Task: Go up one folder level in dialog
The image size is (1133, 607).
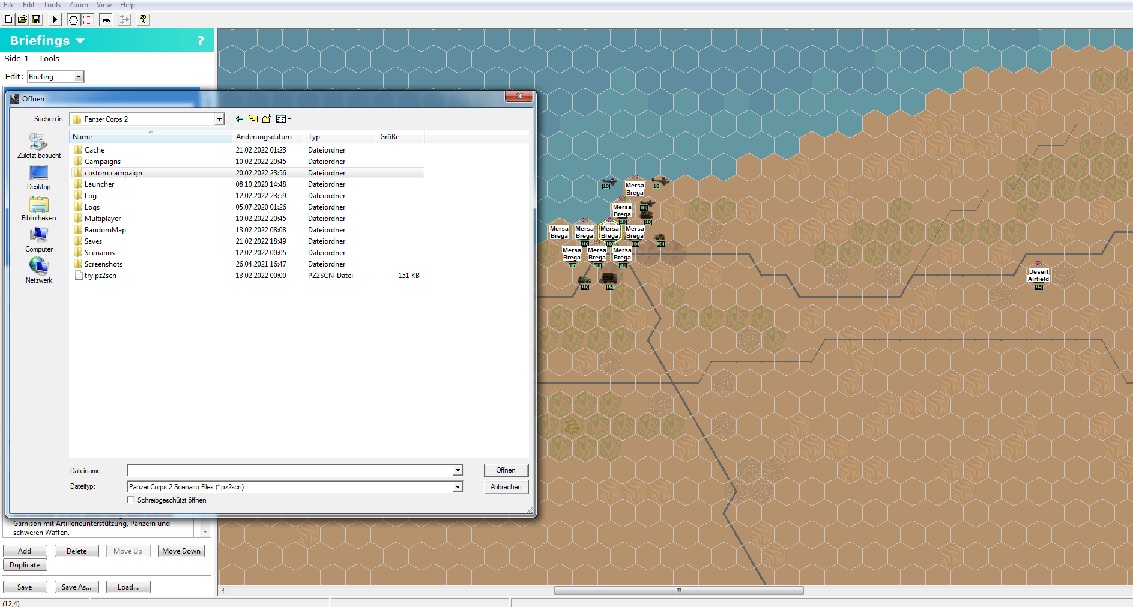Action: coord(253,119)
